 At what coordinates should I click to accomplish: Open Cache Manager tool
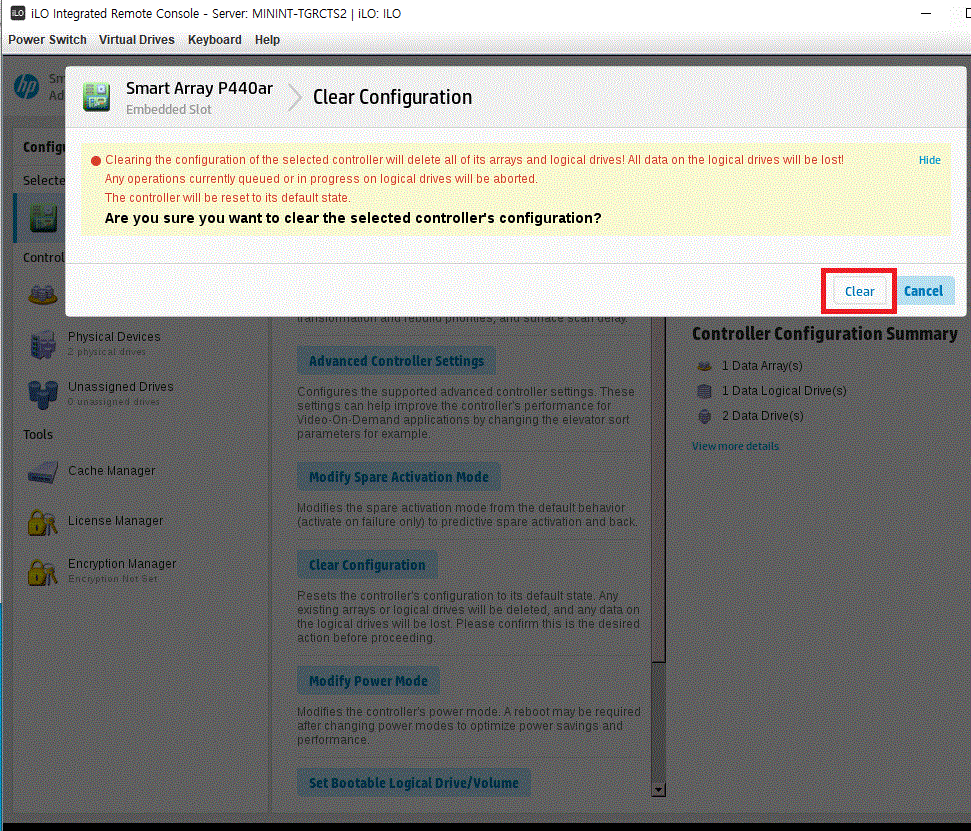click(111, 471)
